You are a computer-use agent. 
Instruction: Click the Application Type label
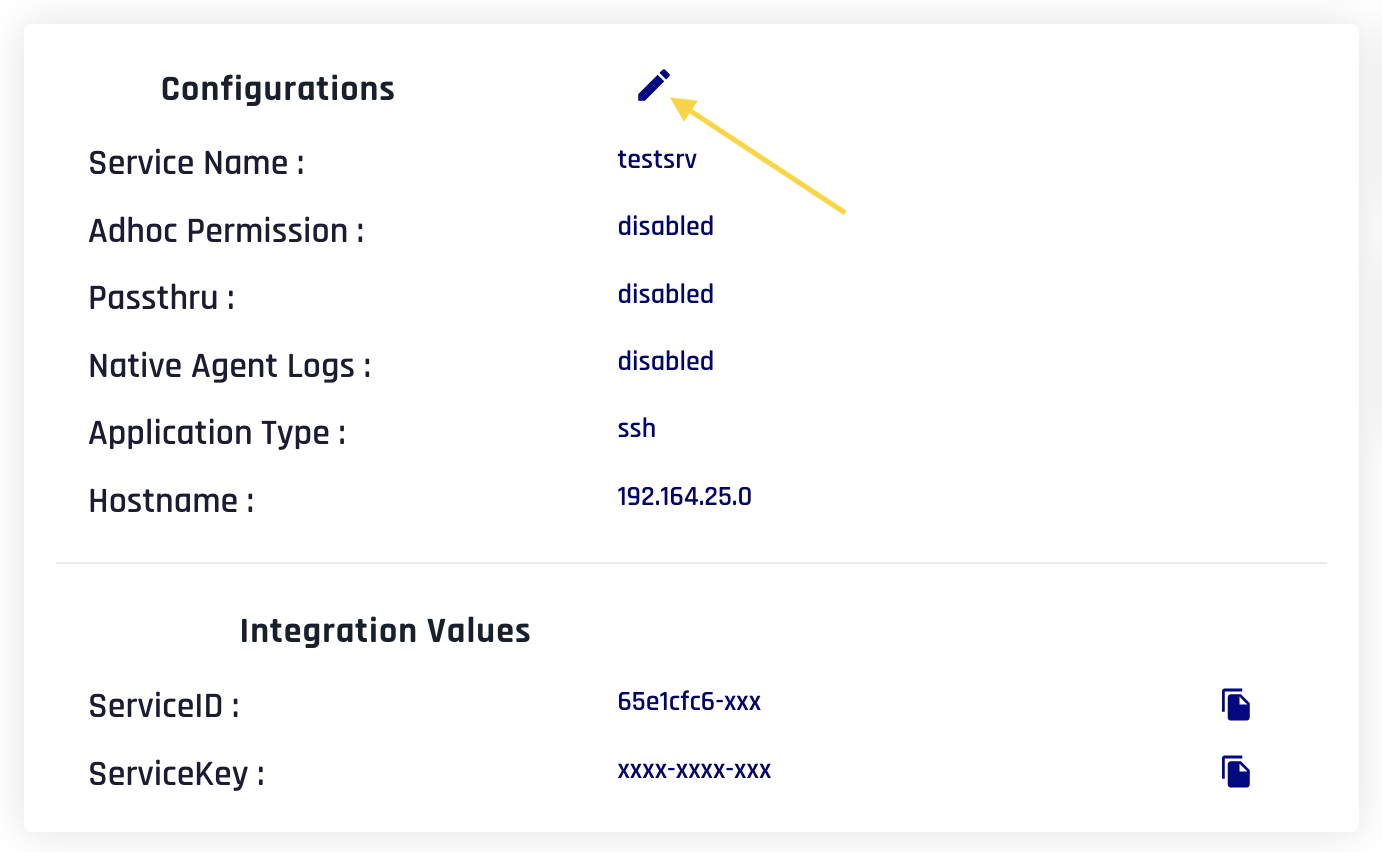[217, 433]
